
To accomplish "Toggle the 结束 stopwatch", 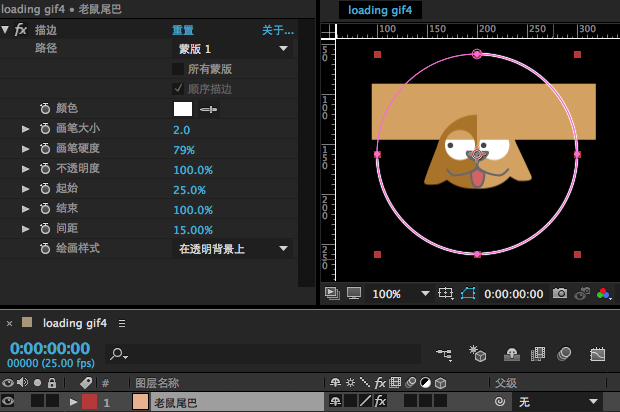I will tap(45, 208).
